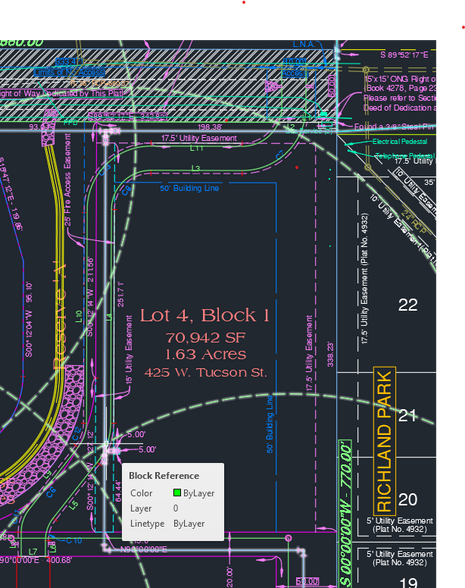Select the "RICHLAND PARK" boxed yellow label

(385, 441)
